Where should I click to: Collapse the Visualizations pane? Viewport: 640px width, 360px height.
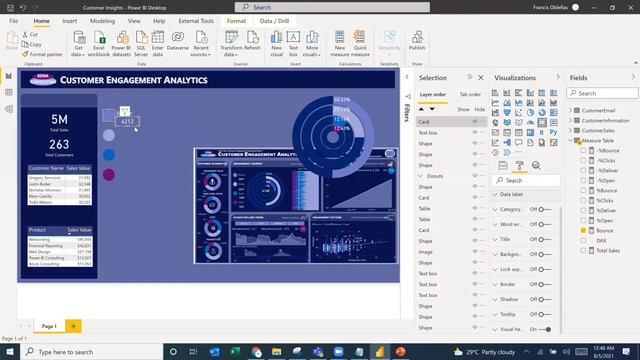pos(558,77)
